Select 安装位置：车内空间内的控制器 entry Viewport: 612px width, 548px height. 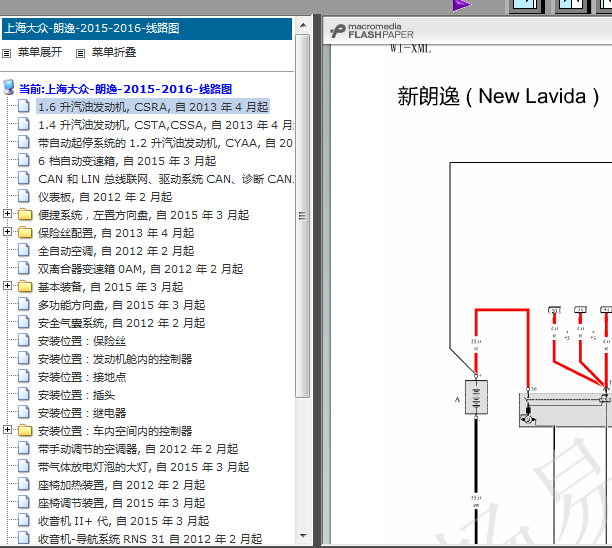pyautogui.click(x=115, y=431)
